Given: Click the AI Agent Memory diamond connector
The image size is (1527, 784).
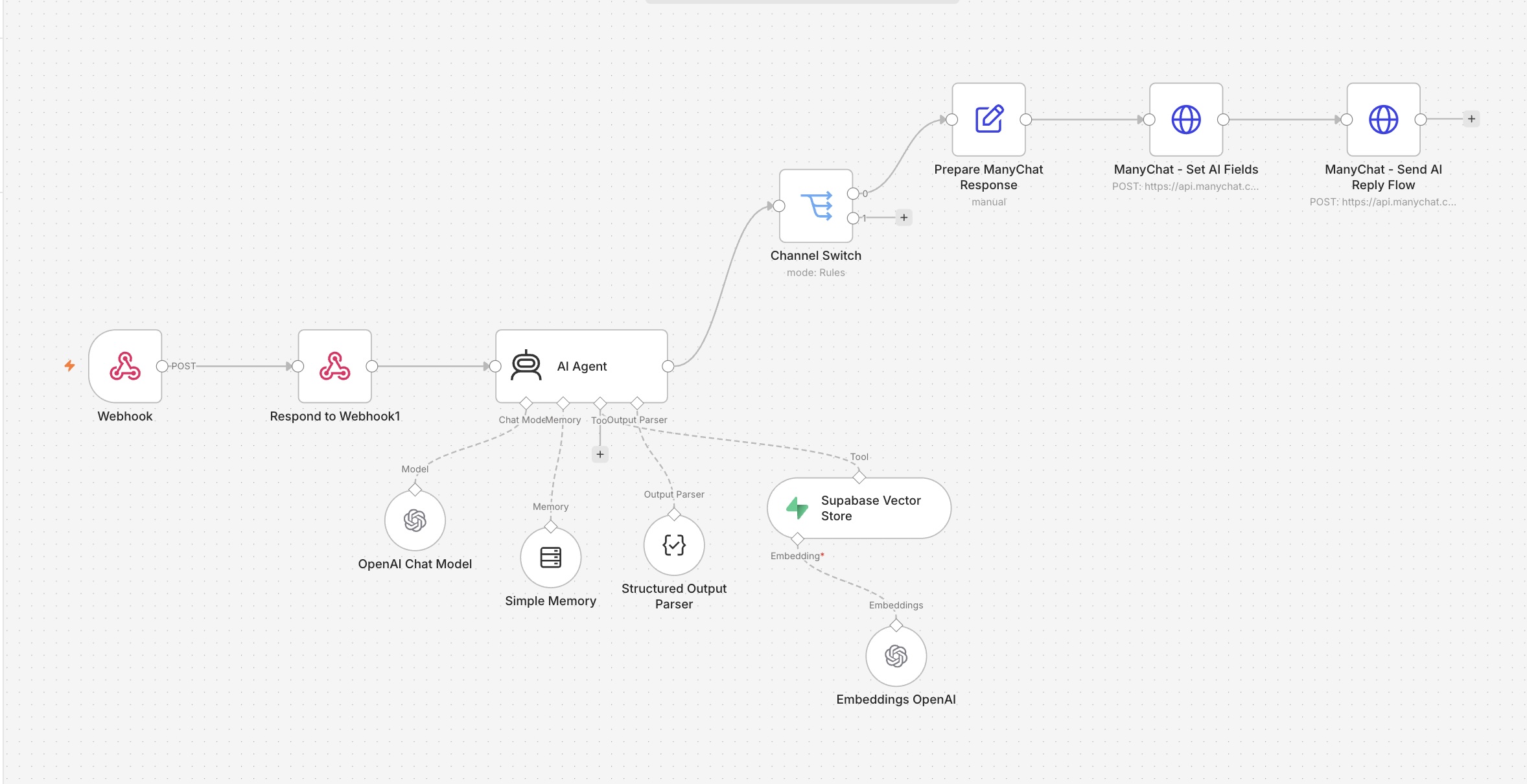Looking at the screenshot, I should [563, 403].
